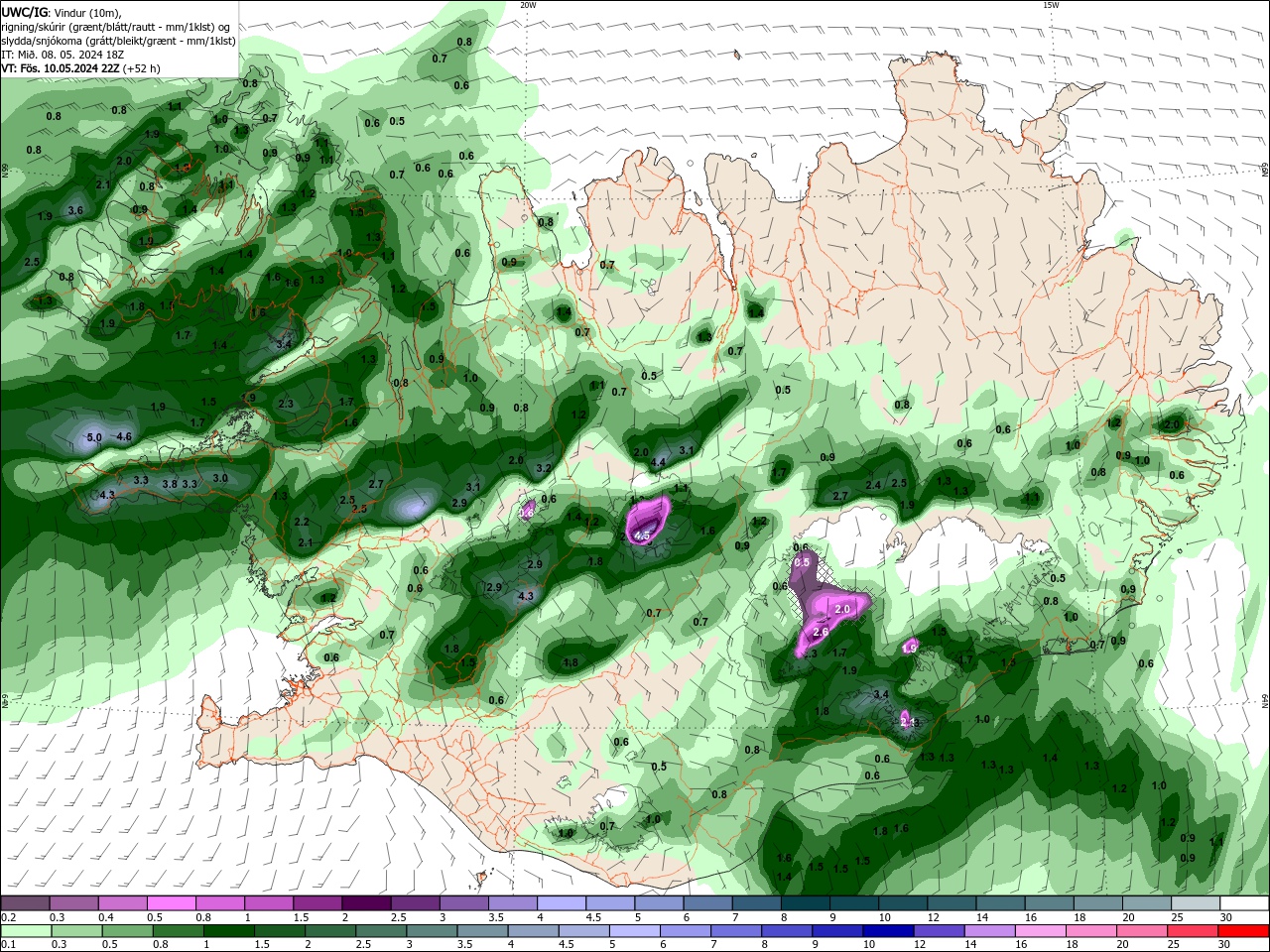Click the valid time line 'VT: Fös. 10.05.2024 22Z'

coord(61,68)
